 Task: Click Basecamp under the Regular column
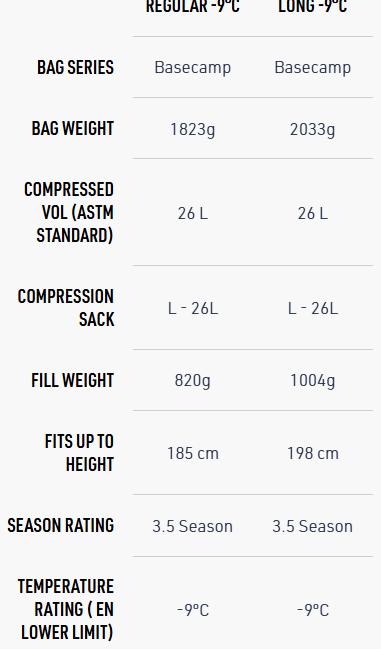(193, 67)
